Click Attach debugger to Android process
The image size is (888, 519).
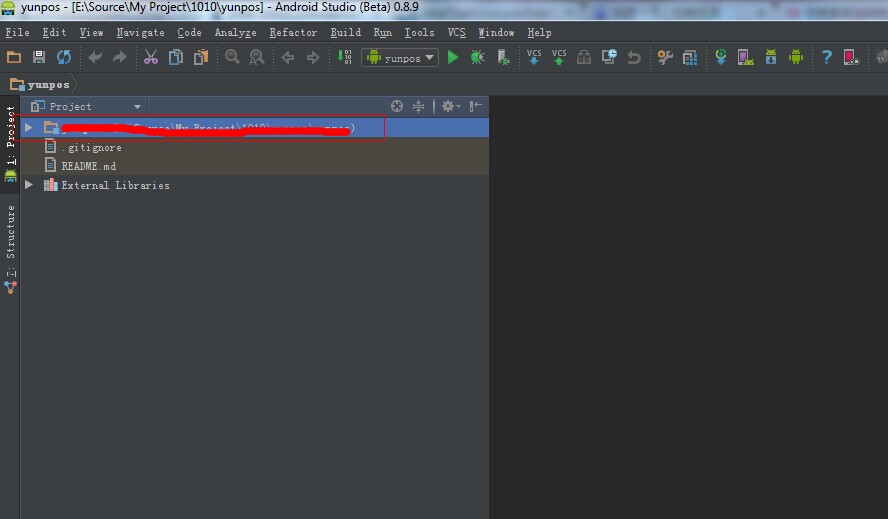pos(503,57)
